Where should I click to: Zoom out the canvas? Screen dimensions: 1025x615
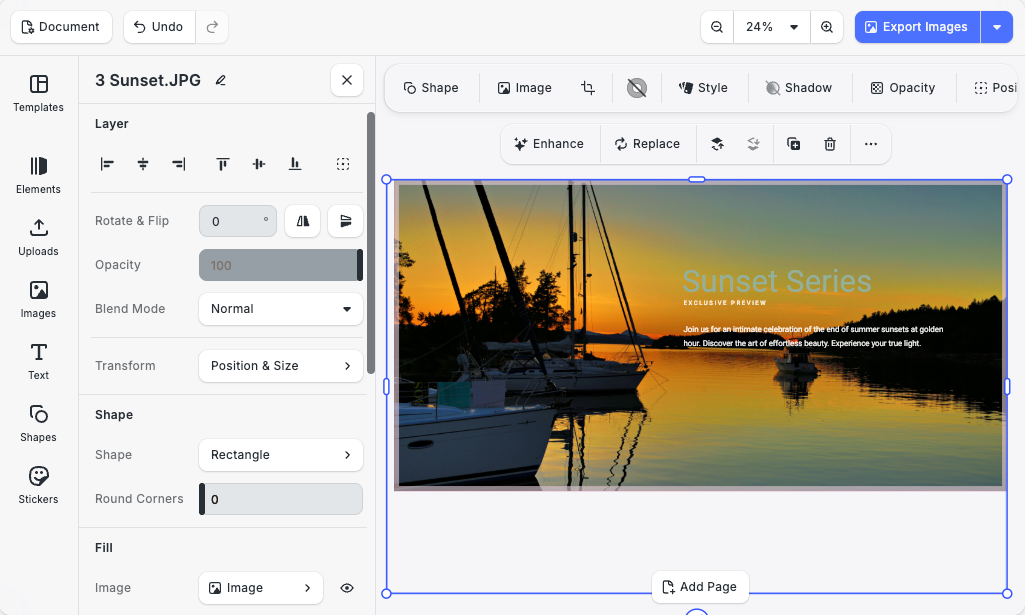tap(717, 27)
